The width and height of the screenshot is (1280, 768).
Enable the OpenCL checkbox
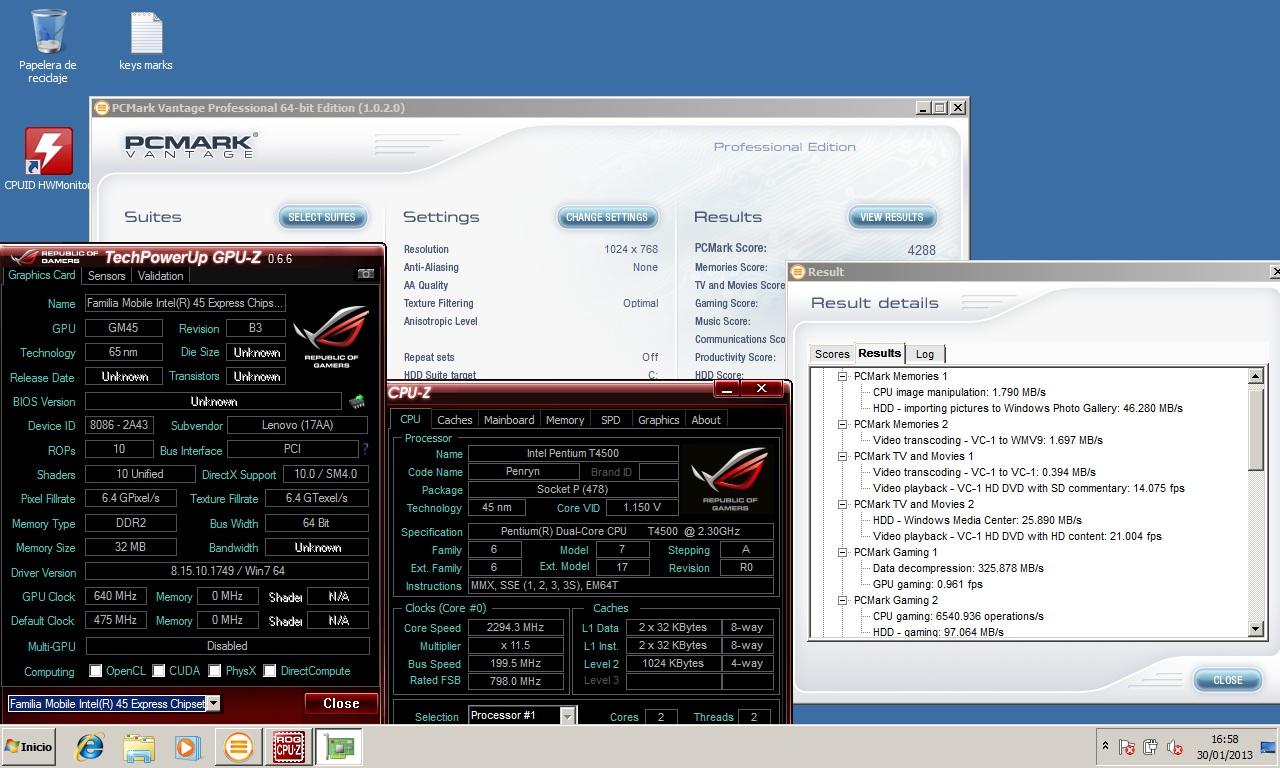coord(95,671)
